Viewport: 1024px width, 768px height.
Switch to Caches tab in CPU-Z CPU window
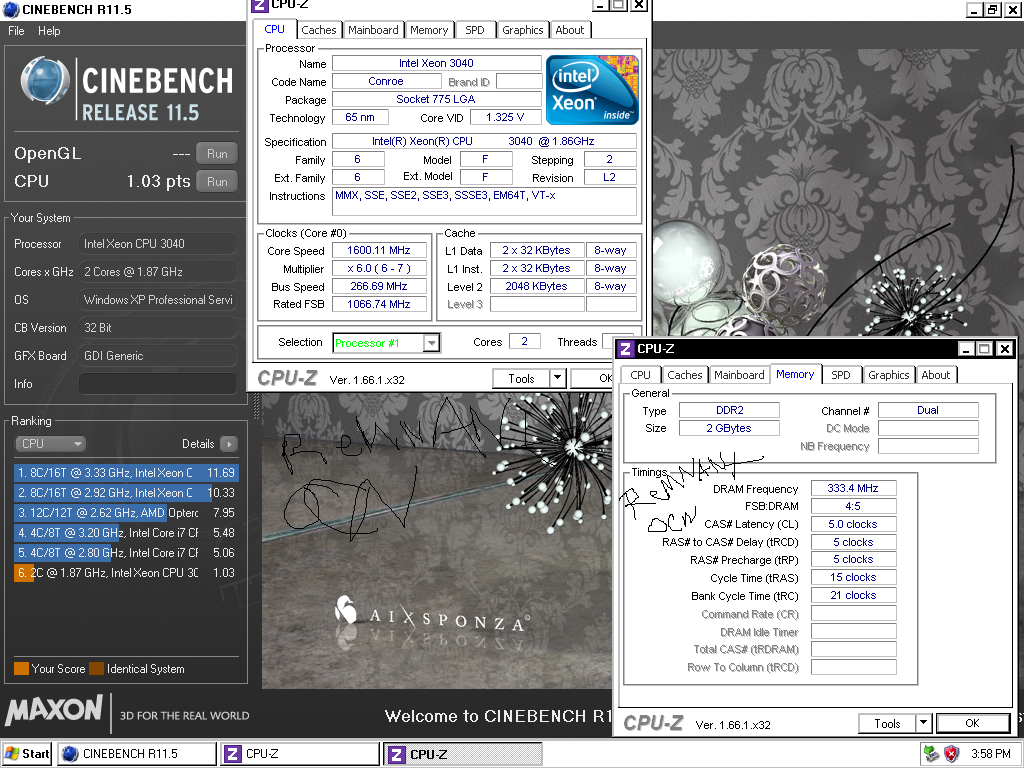coord(319,30)
